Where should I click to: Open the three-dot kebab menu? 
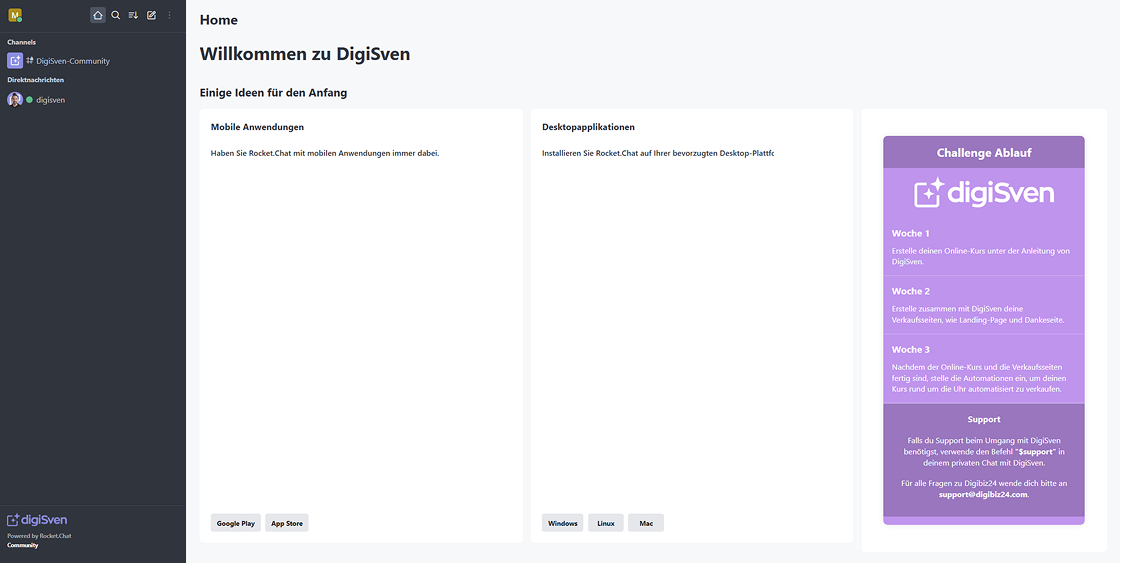pos(169,15)
